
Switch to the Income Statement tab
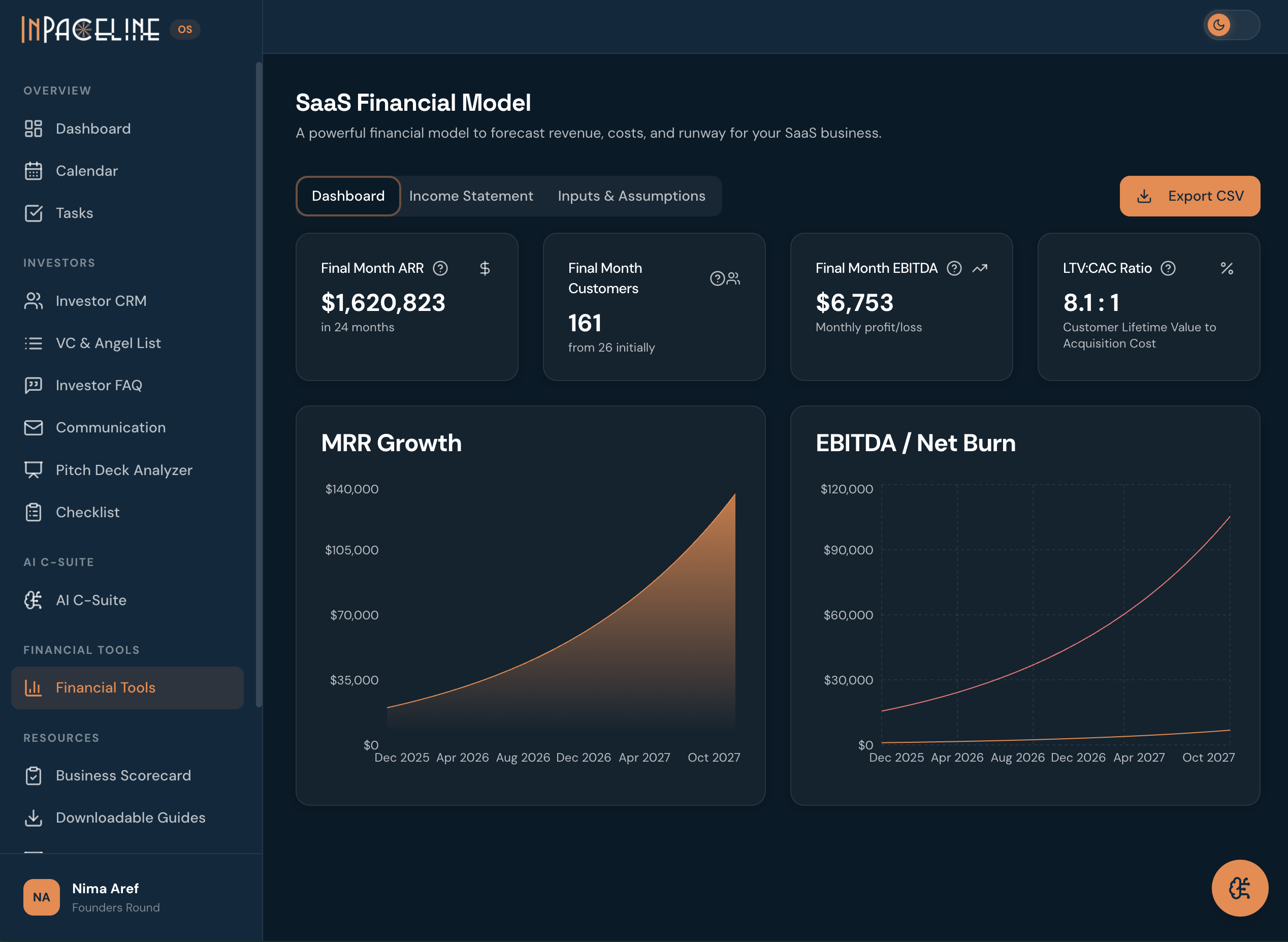coord(471,196)
